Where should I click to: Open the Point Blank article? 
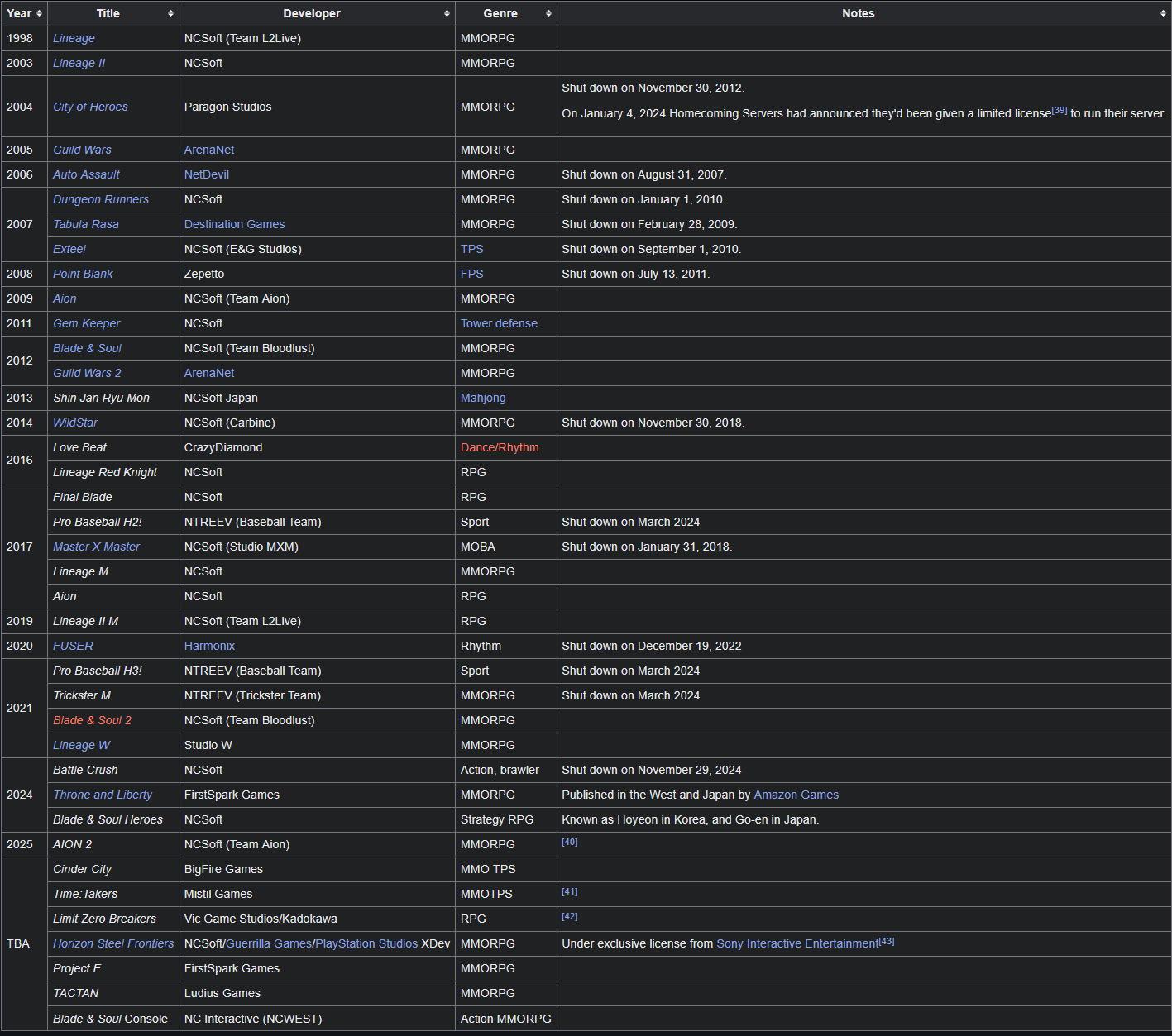[83, 274]
